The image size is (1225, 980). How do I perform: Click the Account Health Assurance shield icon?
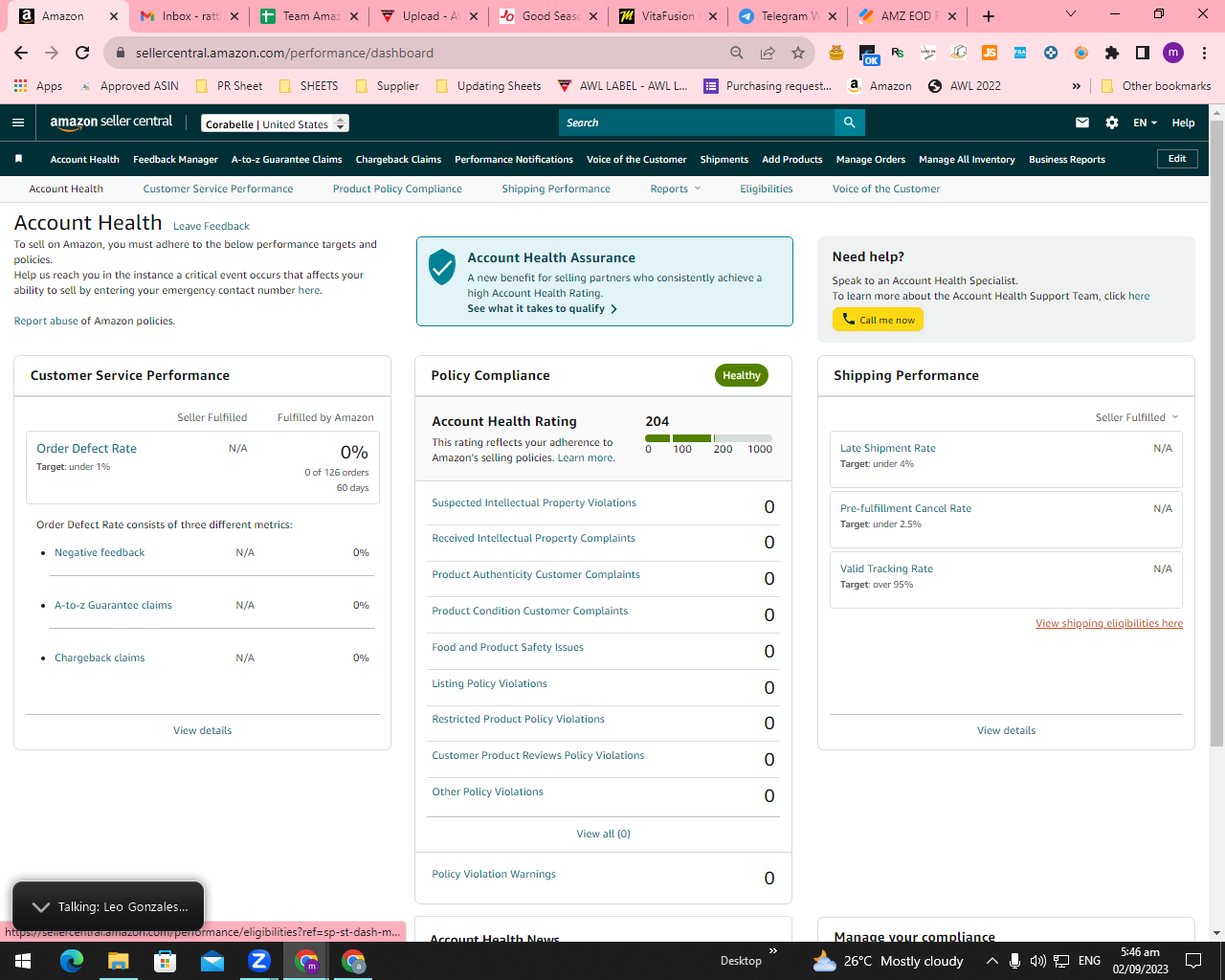point(441,268)
